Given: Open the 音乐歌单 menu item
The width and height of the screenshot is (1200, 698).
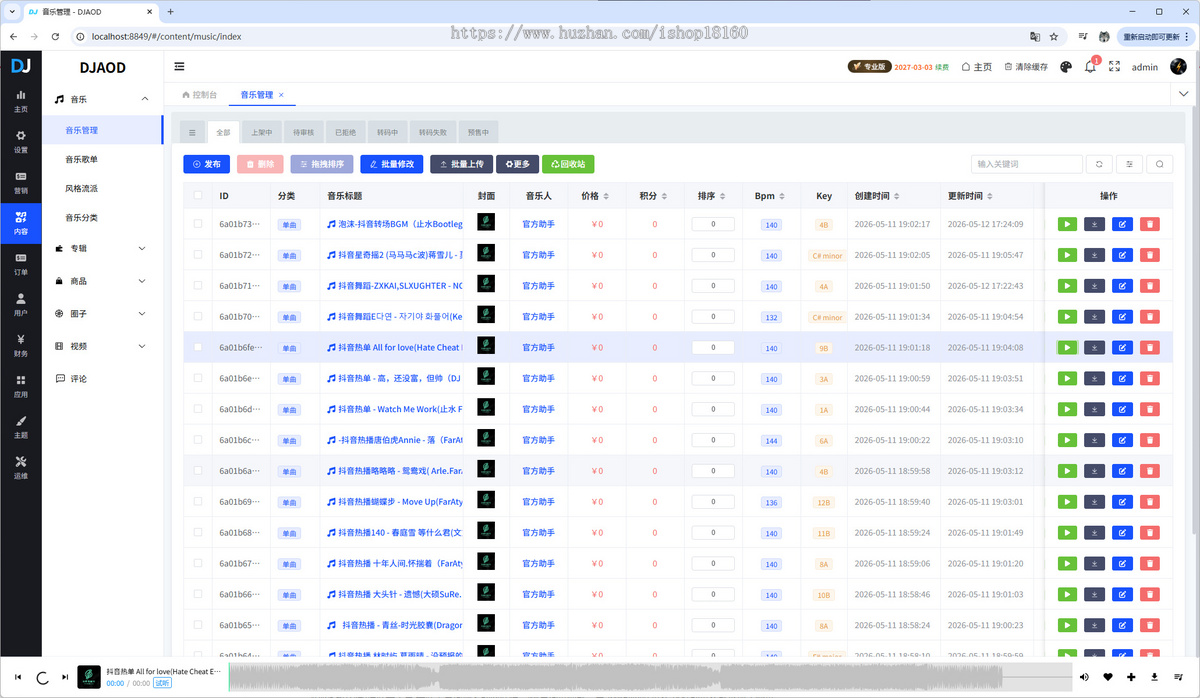Looking at the screenshot, I should tap(82, 159).
